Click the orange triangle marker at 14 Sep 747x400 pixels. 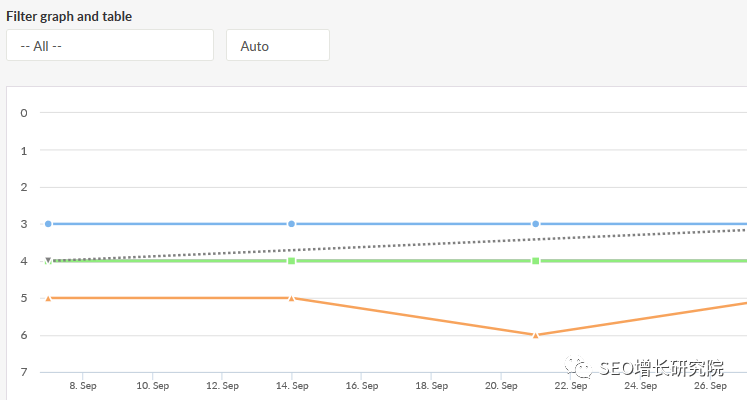click(291, 298)
